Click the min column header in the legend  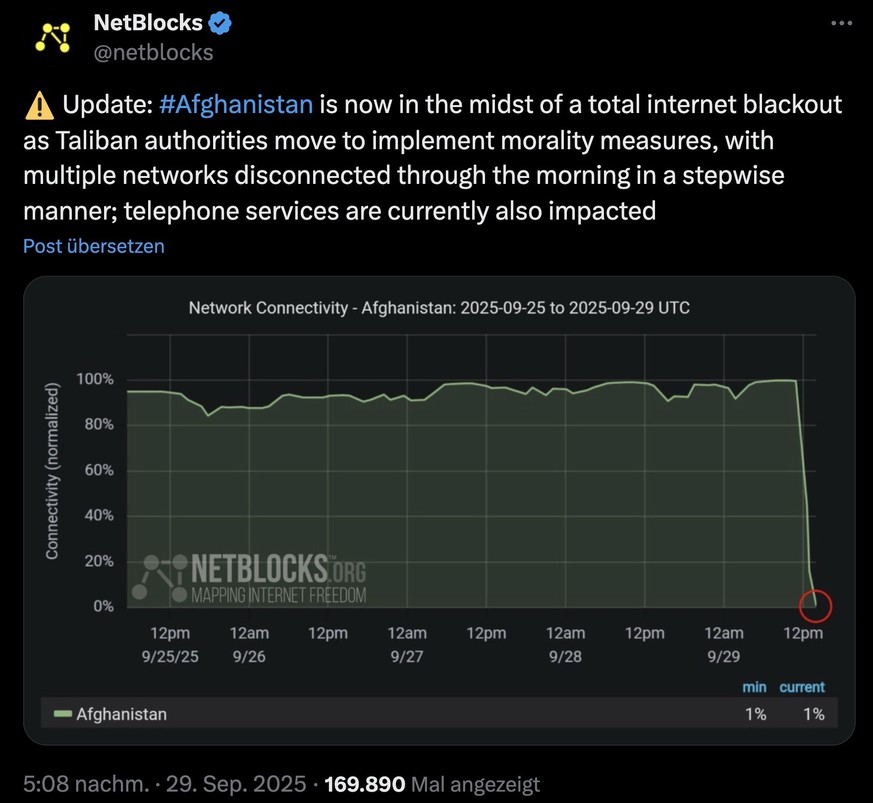[754, 687]
